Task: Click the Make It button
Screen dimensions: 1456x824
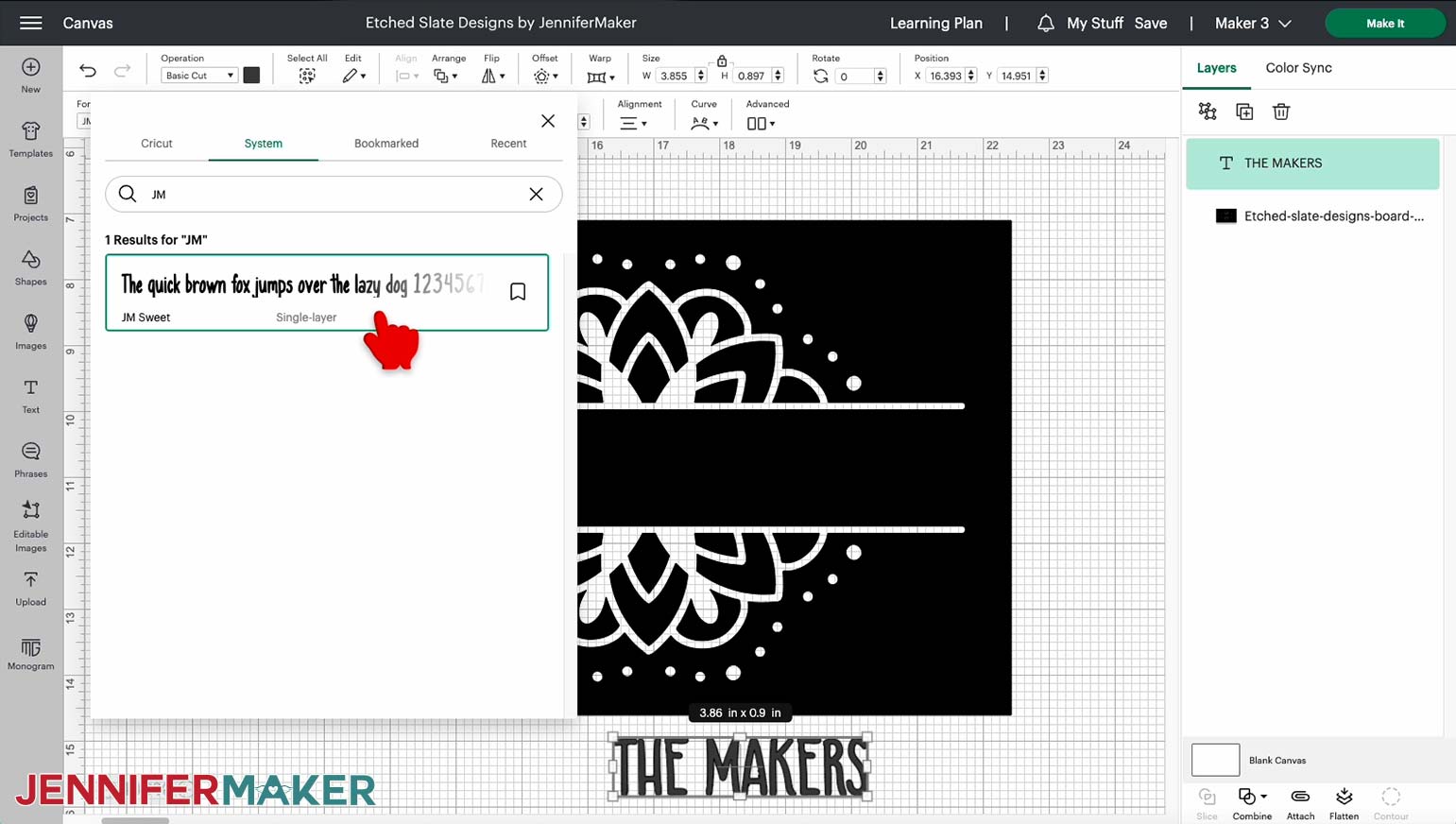Action: pyautogui.click(x=1385, y=24)
